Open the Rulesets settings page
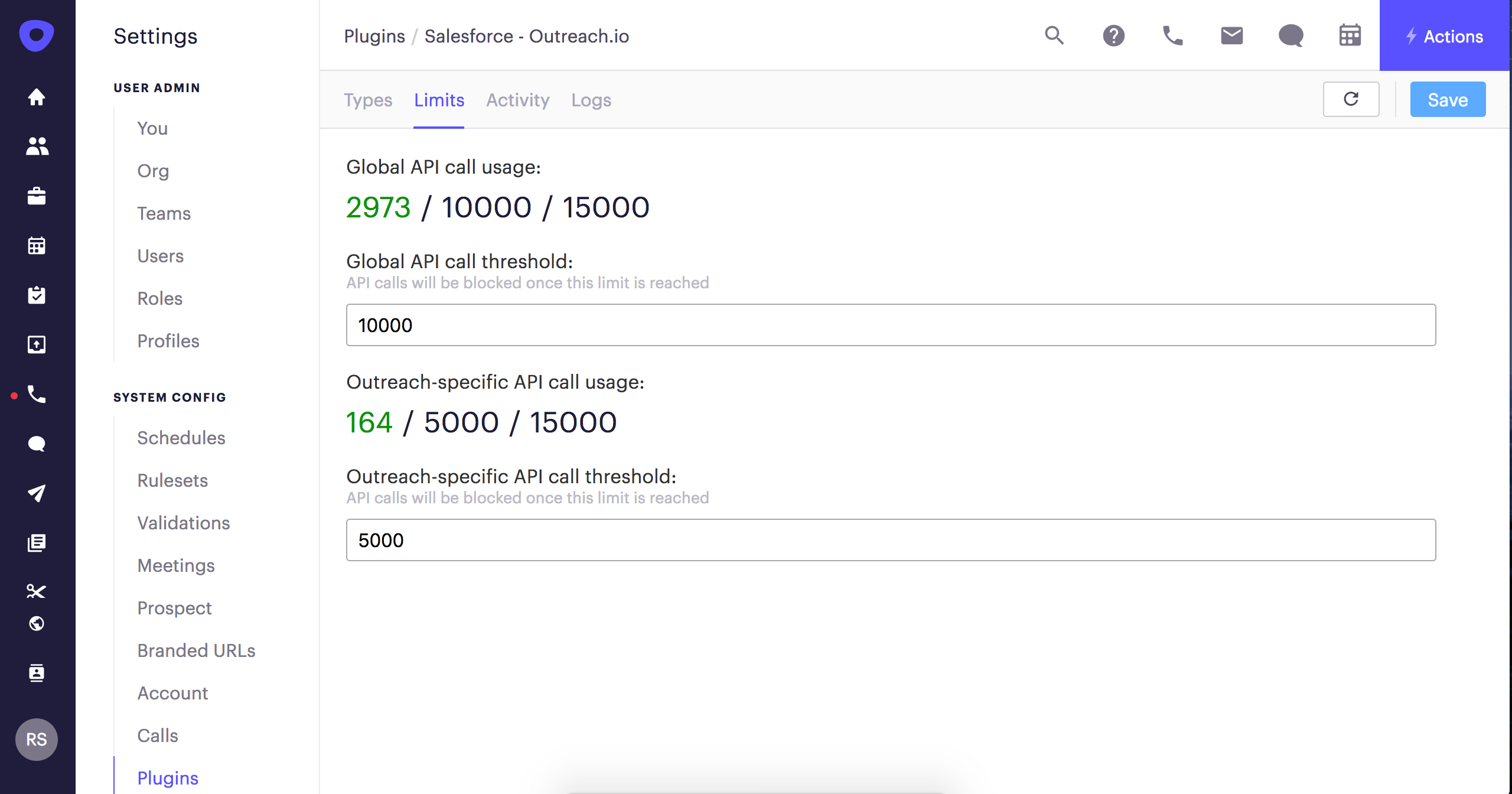The height and width of the screenshot is (794, 1512). pyautogui.click(x=172, y=480)
